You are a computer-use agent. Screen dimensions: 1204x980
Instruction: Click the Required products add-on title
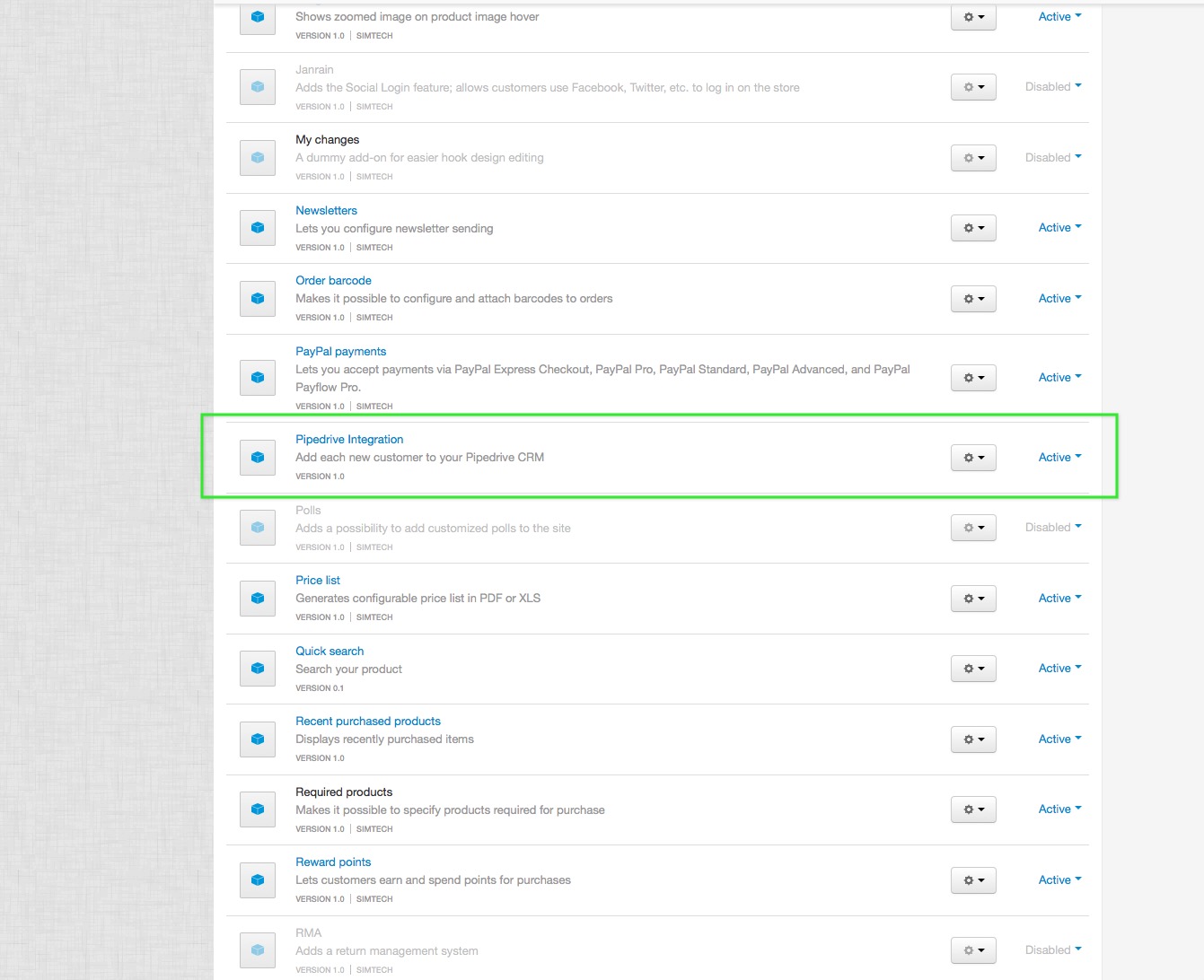coord(344,792)
